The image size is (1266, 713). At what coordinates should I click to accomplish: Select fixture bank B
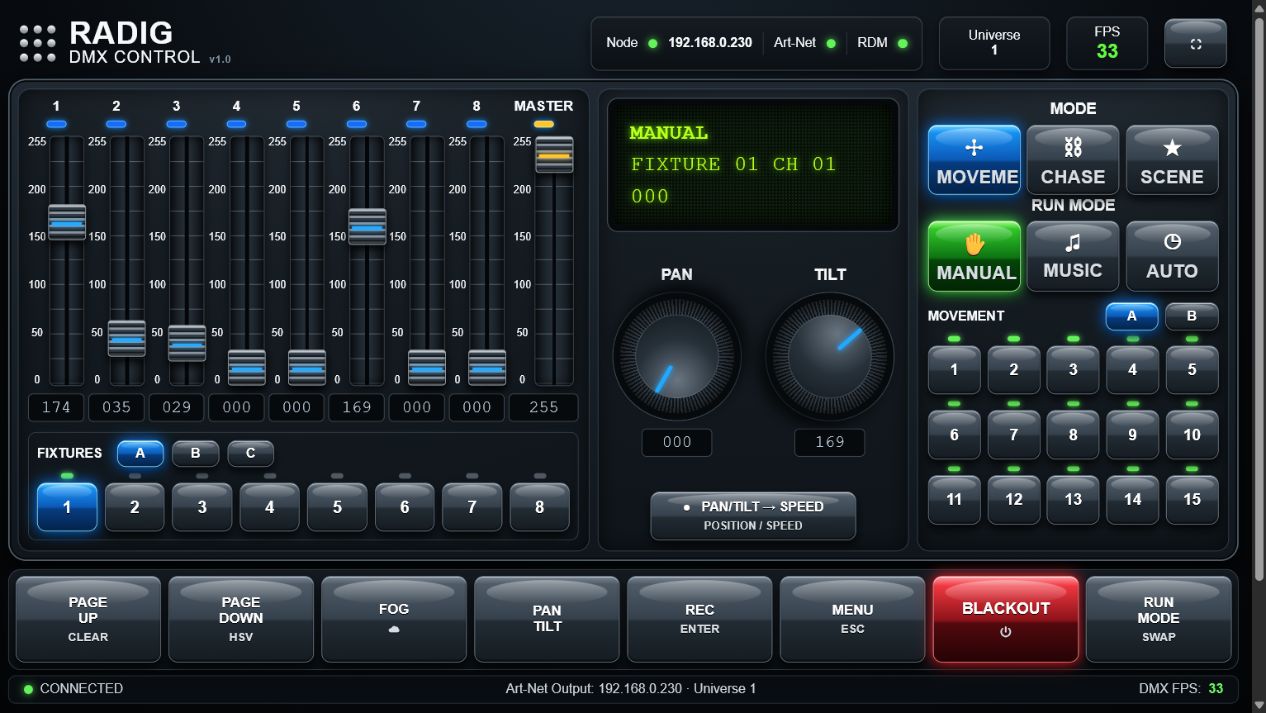(195, 453)
